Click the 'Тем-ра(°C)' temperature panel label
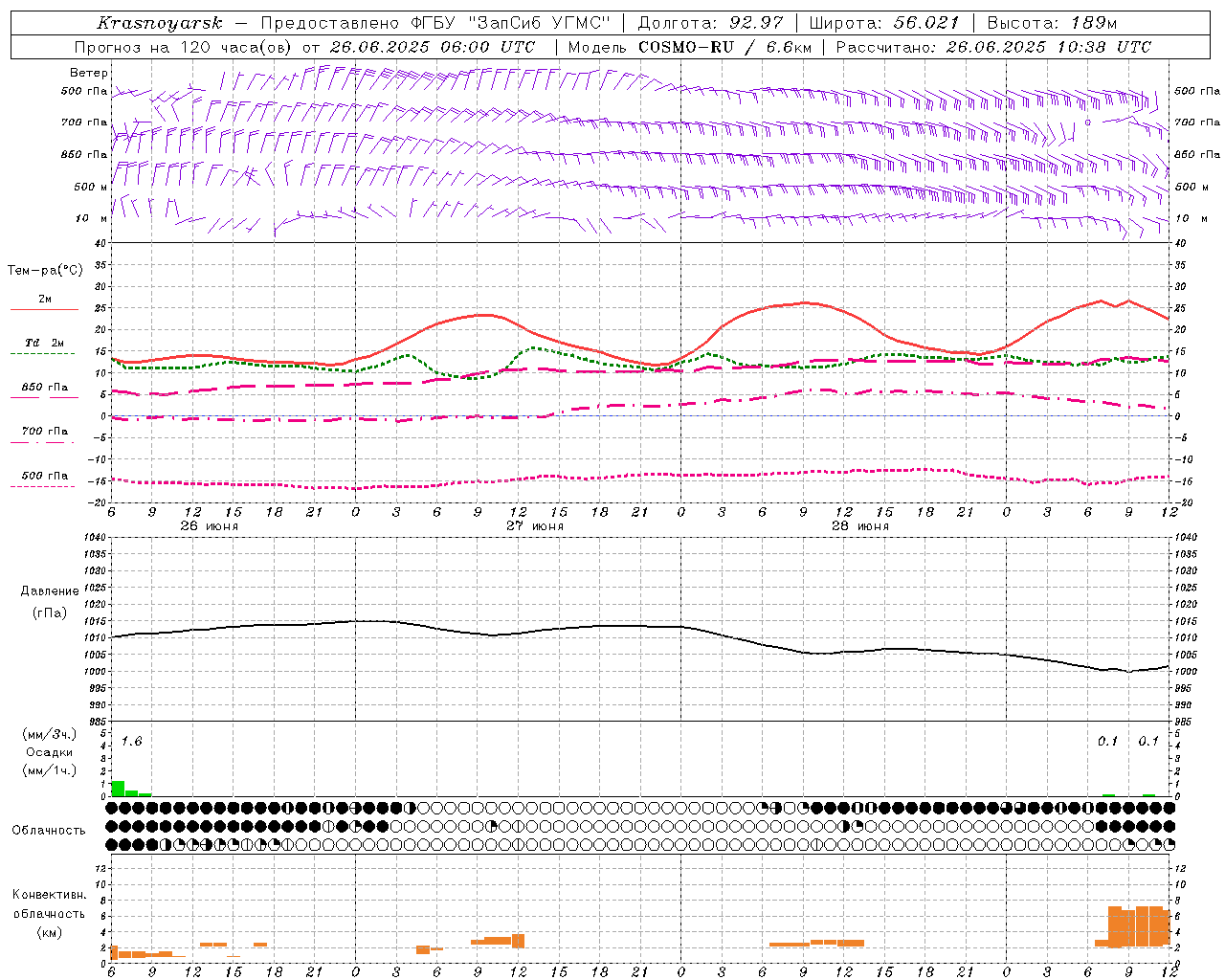Screen dimensions: 1225x980 coord(46,271)
